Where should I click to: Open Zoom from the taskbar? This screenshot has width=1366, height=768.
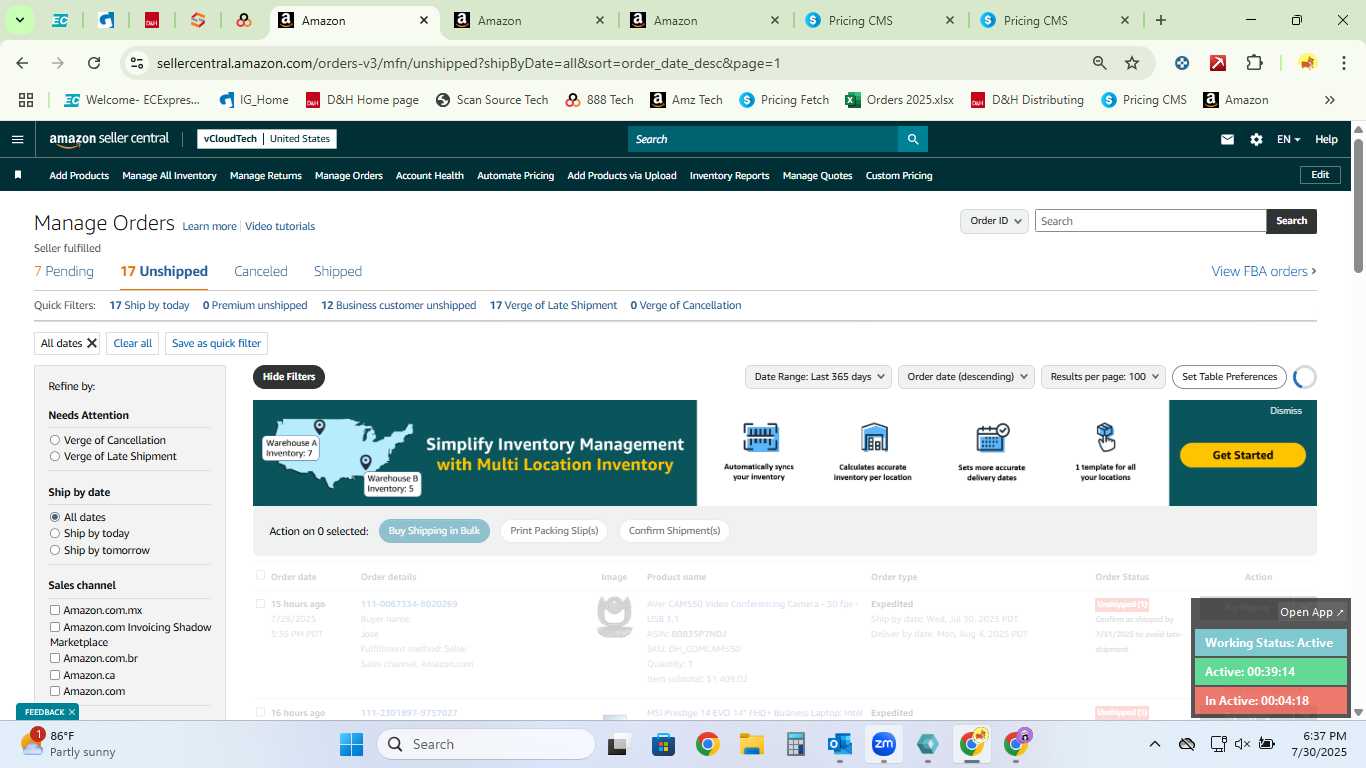click(x=883, y=744)
